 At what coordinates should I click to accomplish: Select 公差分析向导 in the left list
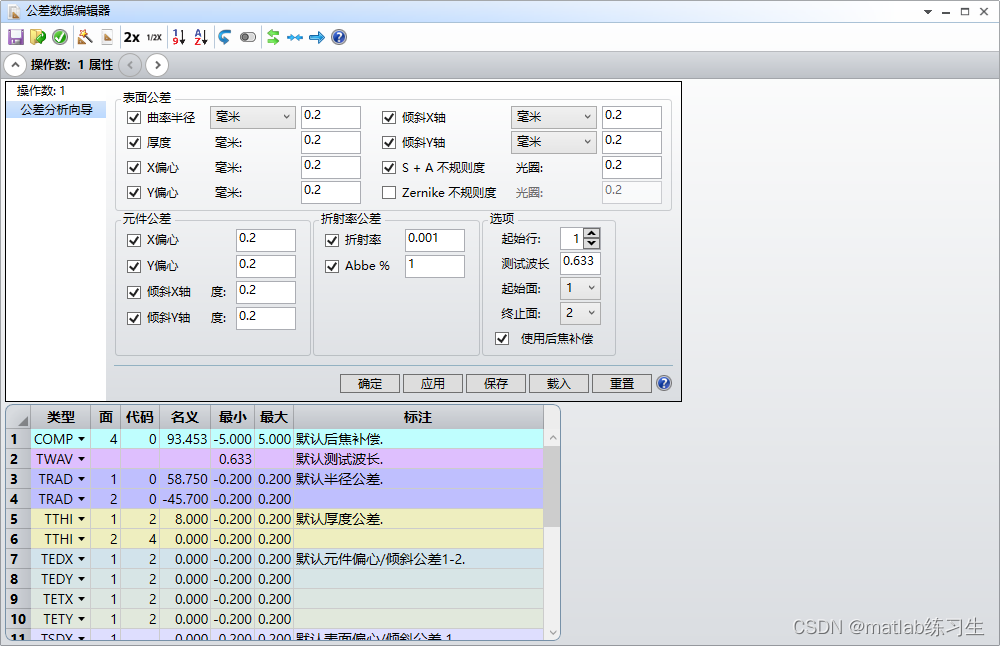(56, 110)
